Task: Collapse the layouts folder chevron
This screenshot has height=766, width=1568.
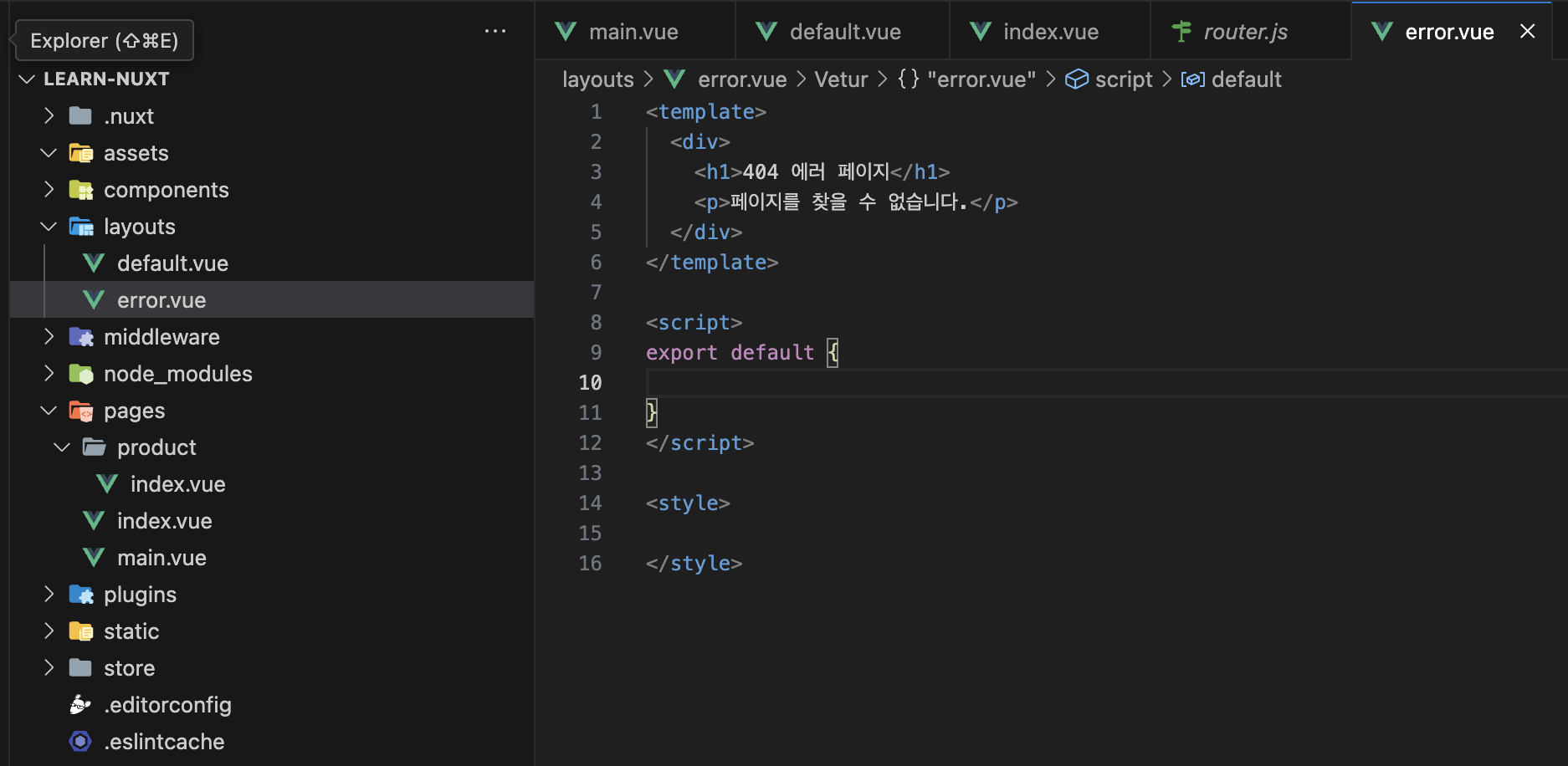Action: pyautogui.click(x=49, y=227)
